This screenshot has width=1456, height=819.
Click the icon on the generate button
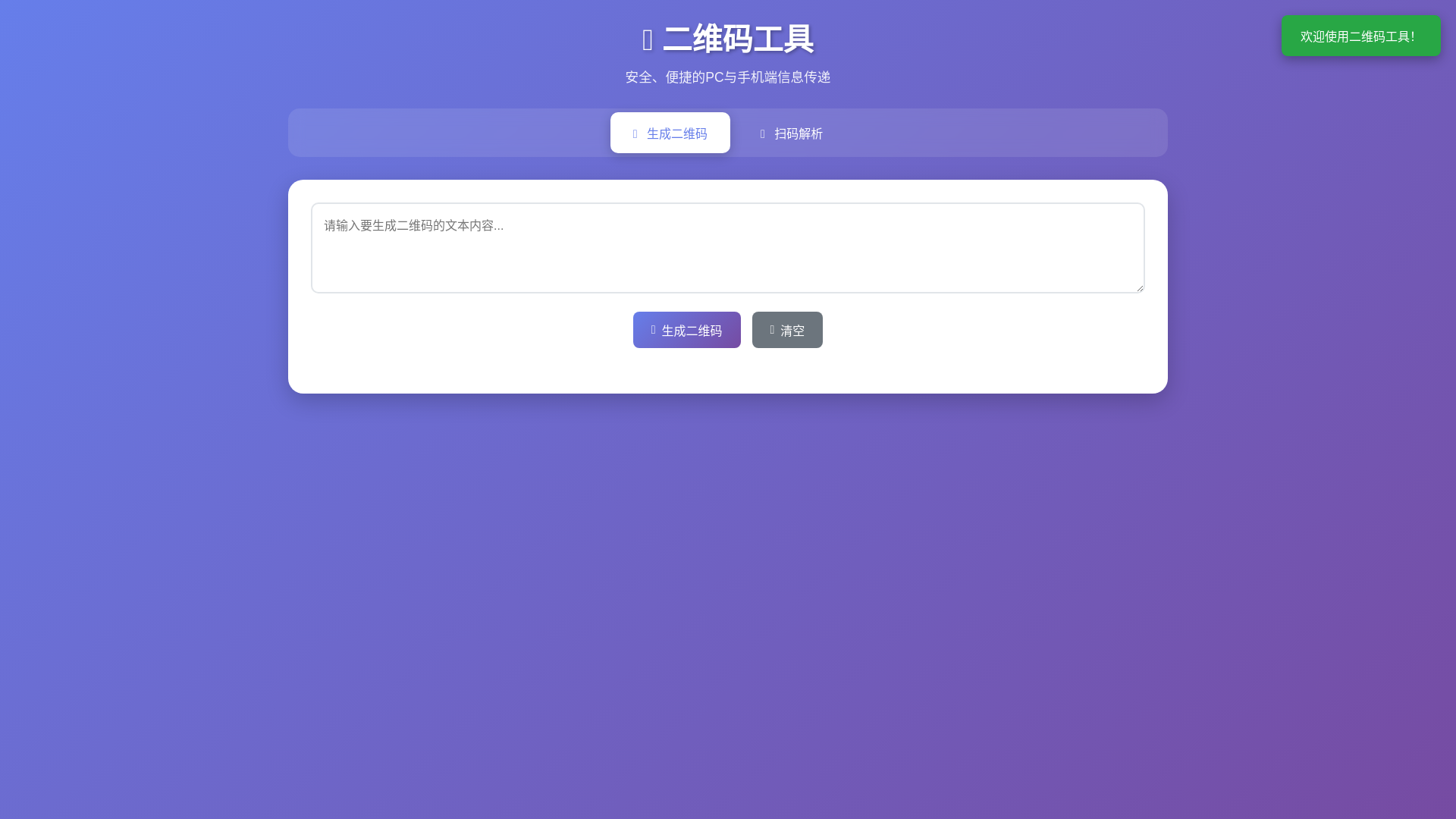point(653,330)
